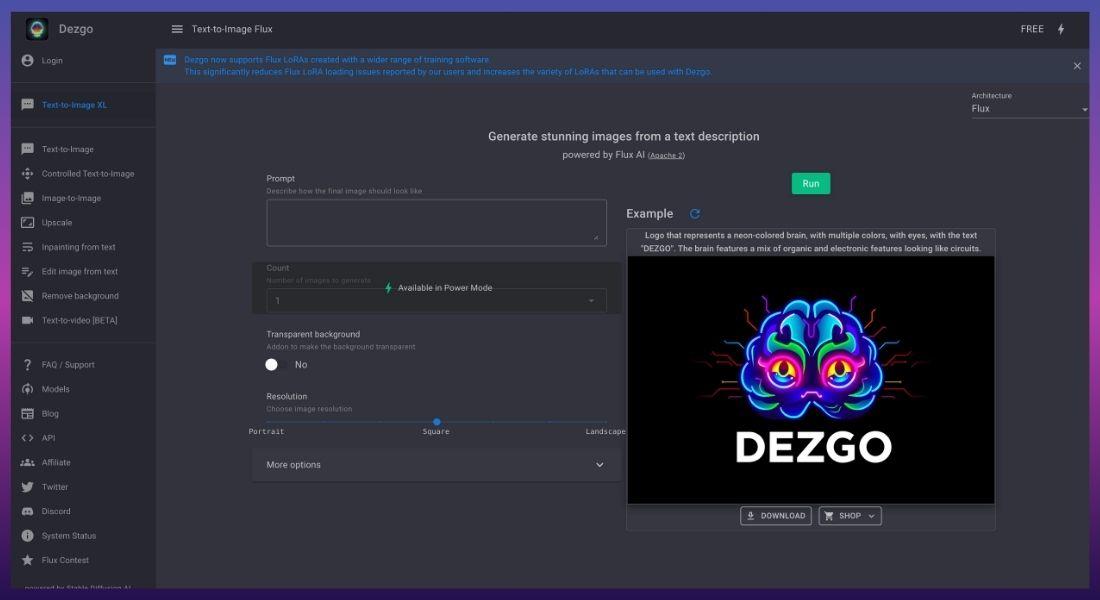The width and height of the screenshot is (1100, 600).
Task: Click the Flux Contest link text
Action: click(x=65, y=560)
